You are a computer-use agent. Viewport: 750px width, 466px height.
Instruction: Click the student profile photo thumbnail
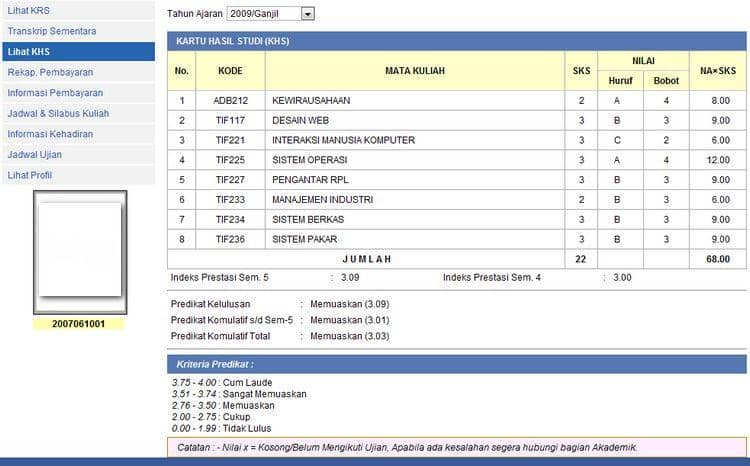78,250
